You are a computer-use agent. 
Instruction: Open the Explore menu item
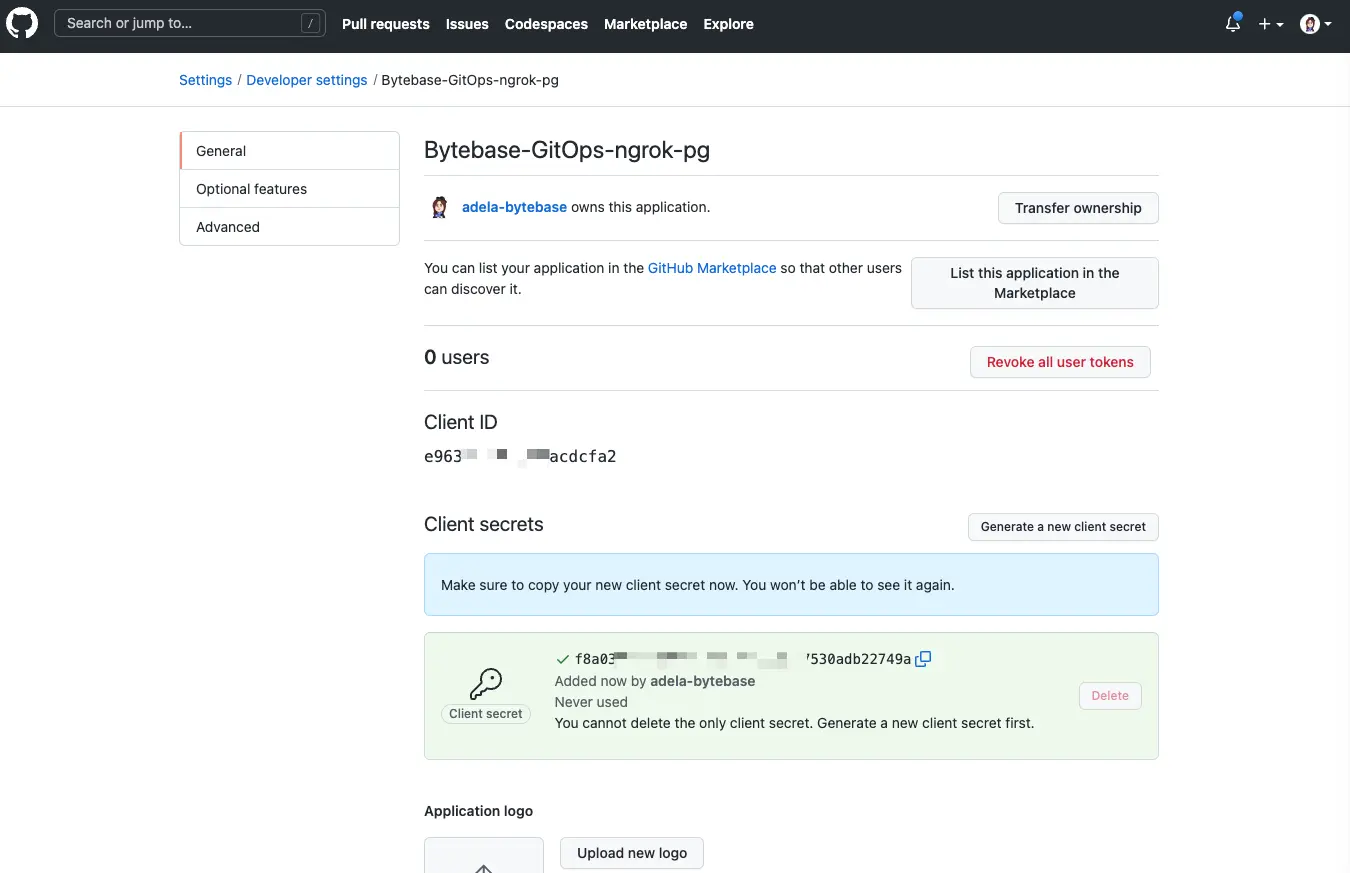click(x=728, y=24)
